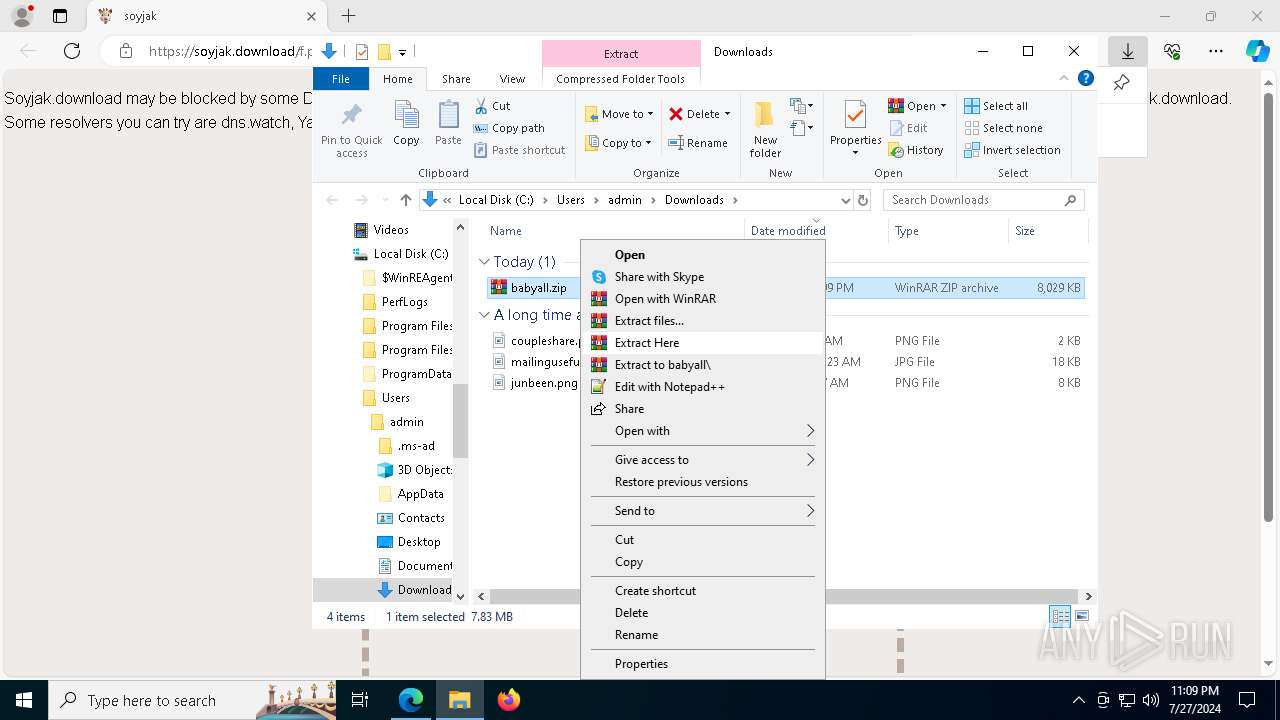Viewport: 1280px width, 720px height.
Task: Click the Copy ribbon icon
Action: tap(406, 124)
